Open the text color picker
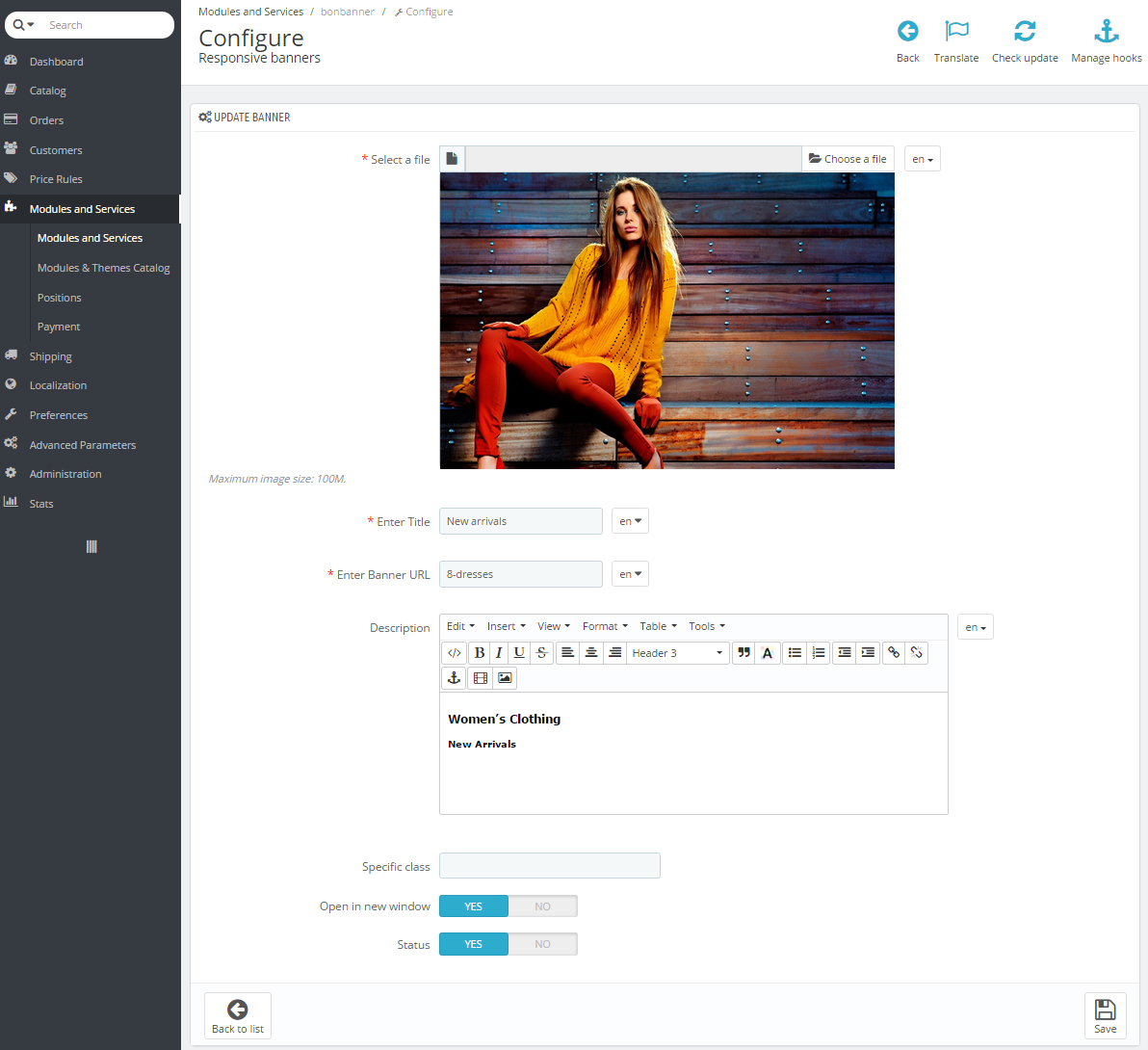1148x1050 pixels. (x=767, y=652)
